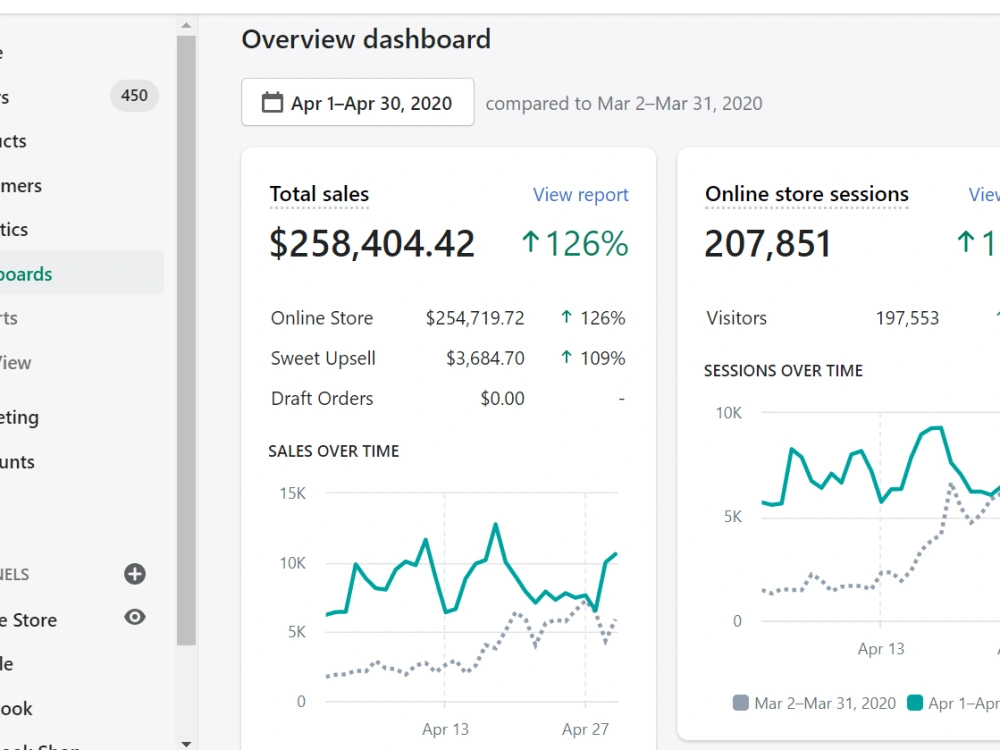Click the $254,719.72 Online Store amount
Viewport: 1000px width, 750px height.
pyautogui.click(x=475, y=318)
